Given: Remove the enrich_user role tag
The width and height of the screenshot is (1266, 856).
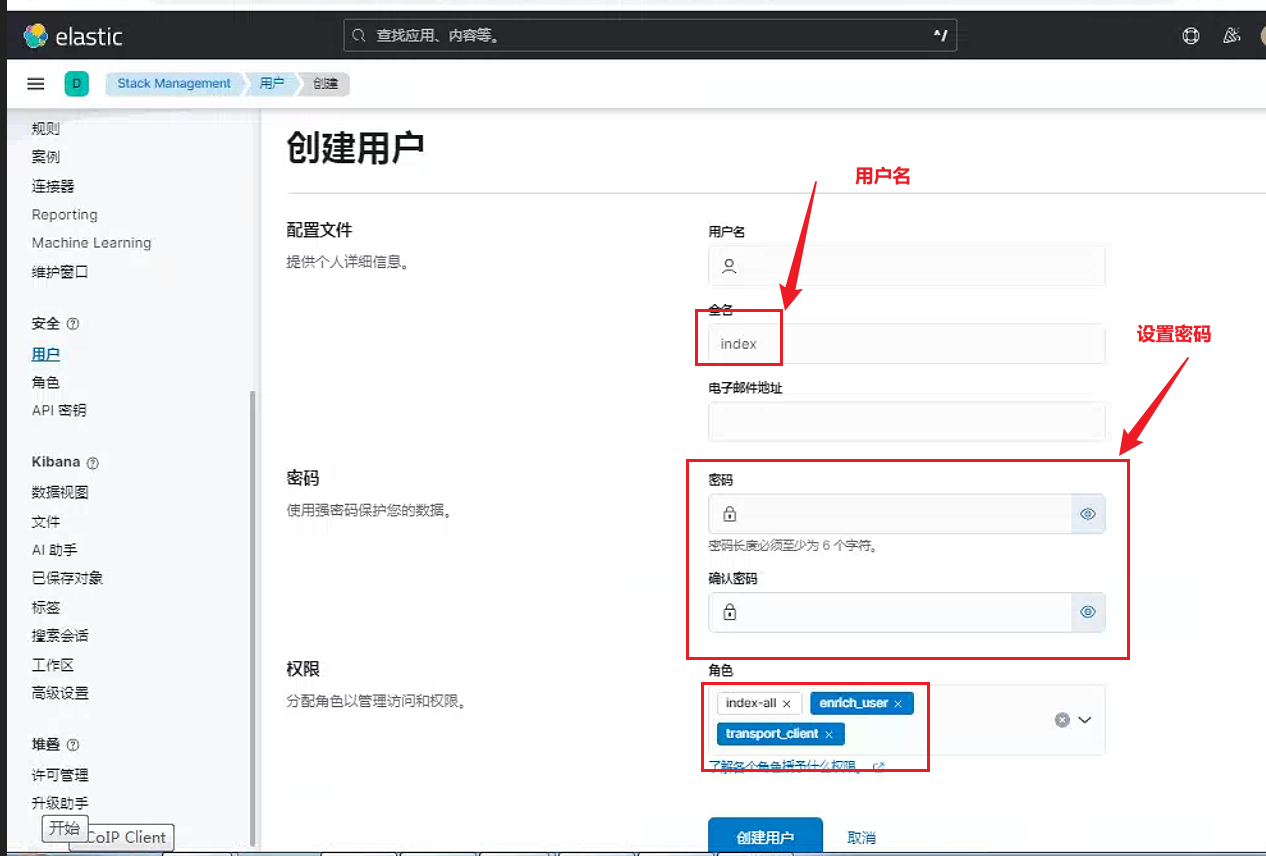Looking at the screenshot, I should [x=898, y=704].
